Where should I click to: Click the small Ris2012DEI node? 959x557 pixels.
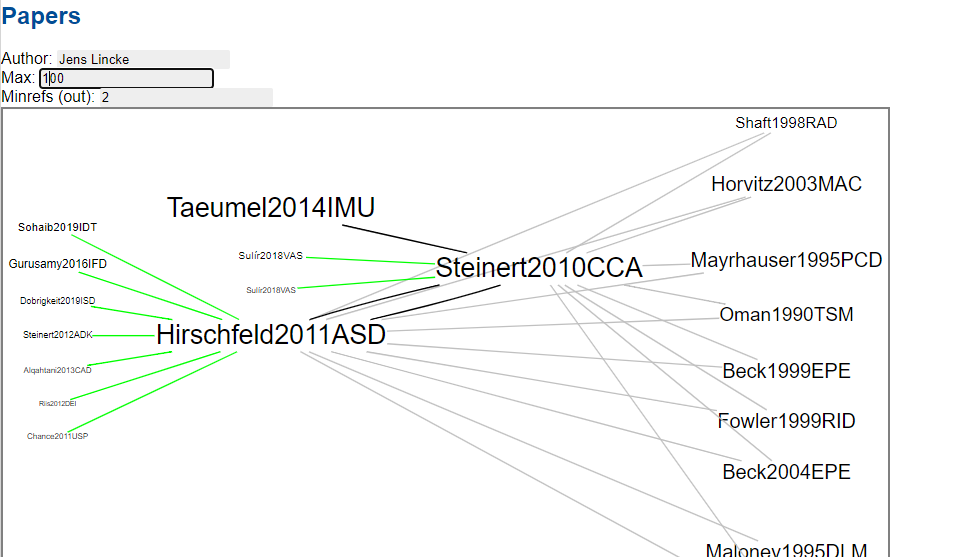click(58, 403)
